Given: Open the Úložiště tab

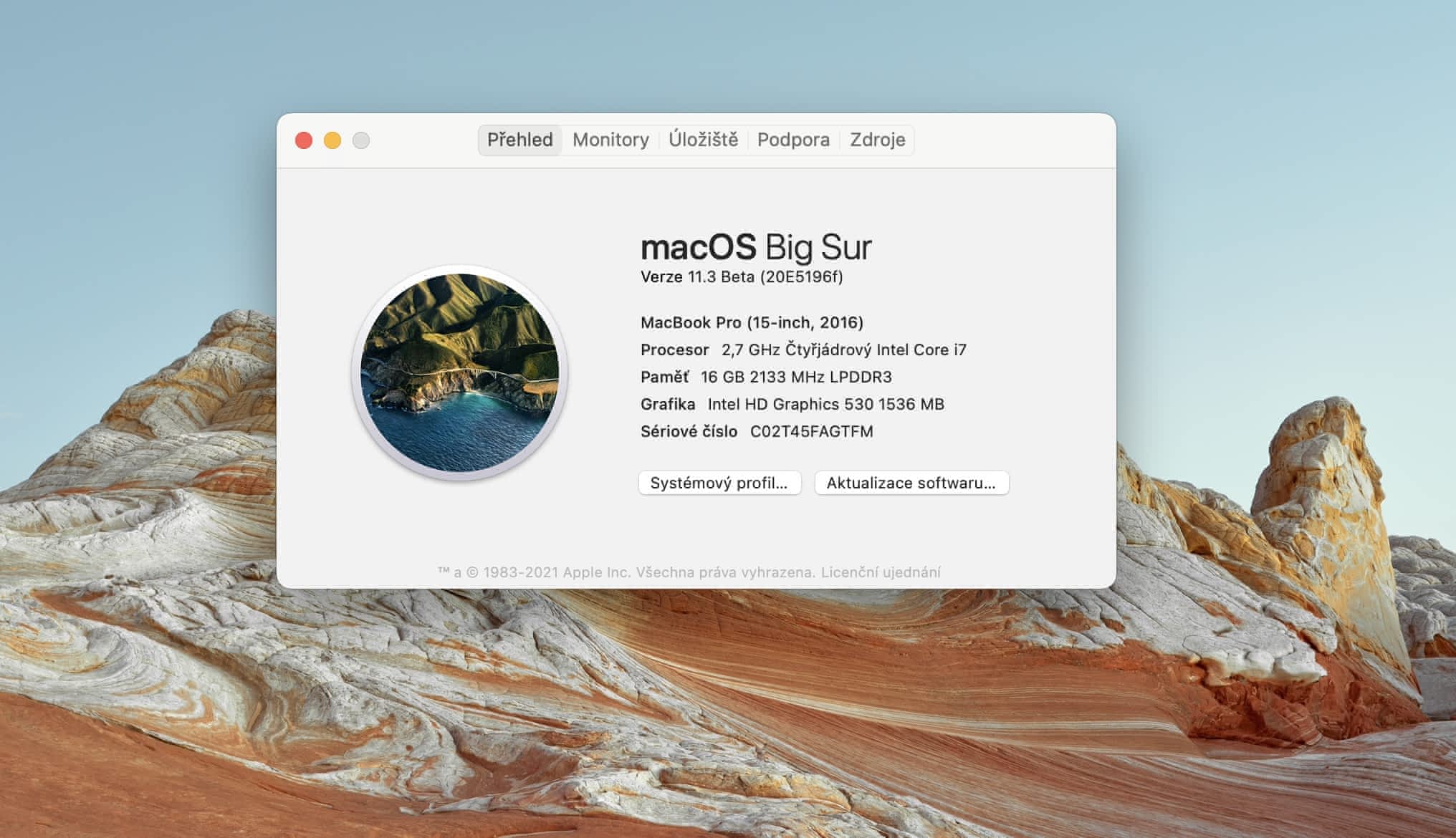Looking at the screenshot, I should point(703,140).
